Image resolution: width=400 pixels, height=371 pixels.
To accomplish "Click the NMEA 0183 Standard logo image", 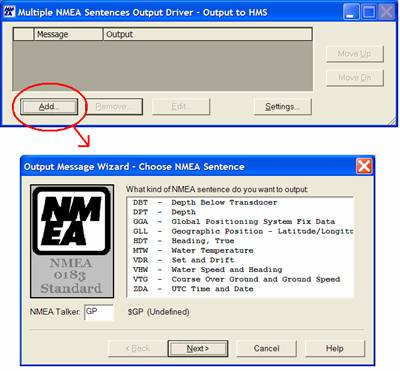I will point(72,241).
